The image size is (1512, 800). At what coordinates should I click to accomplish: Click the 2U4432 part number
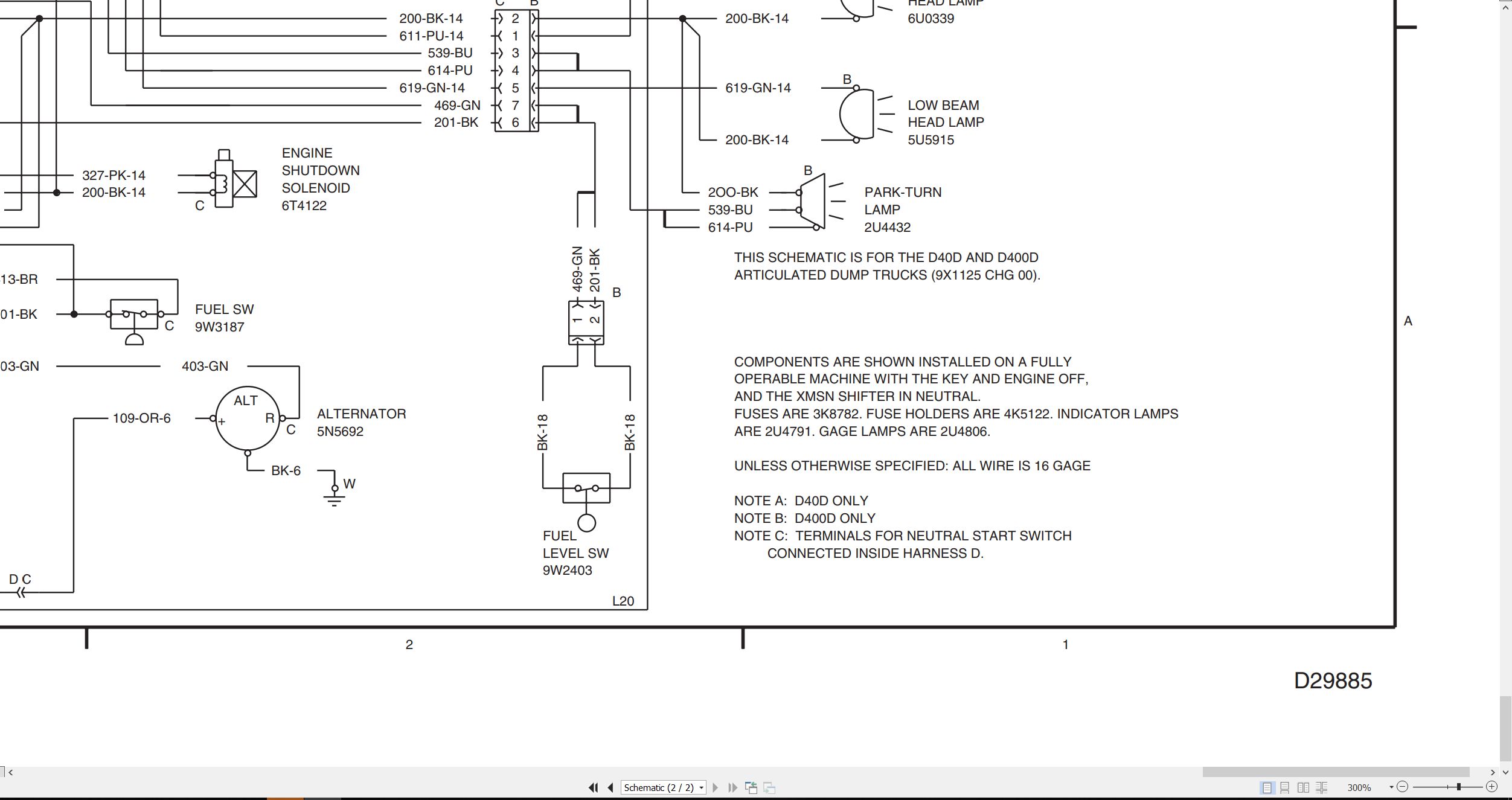(x=887, y=228)
